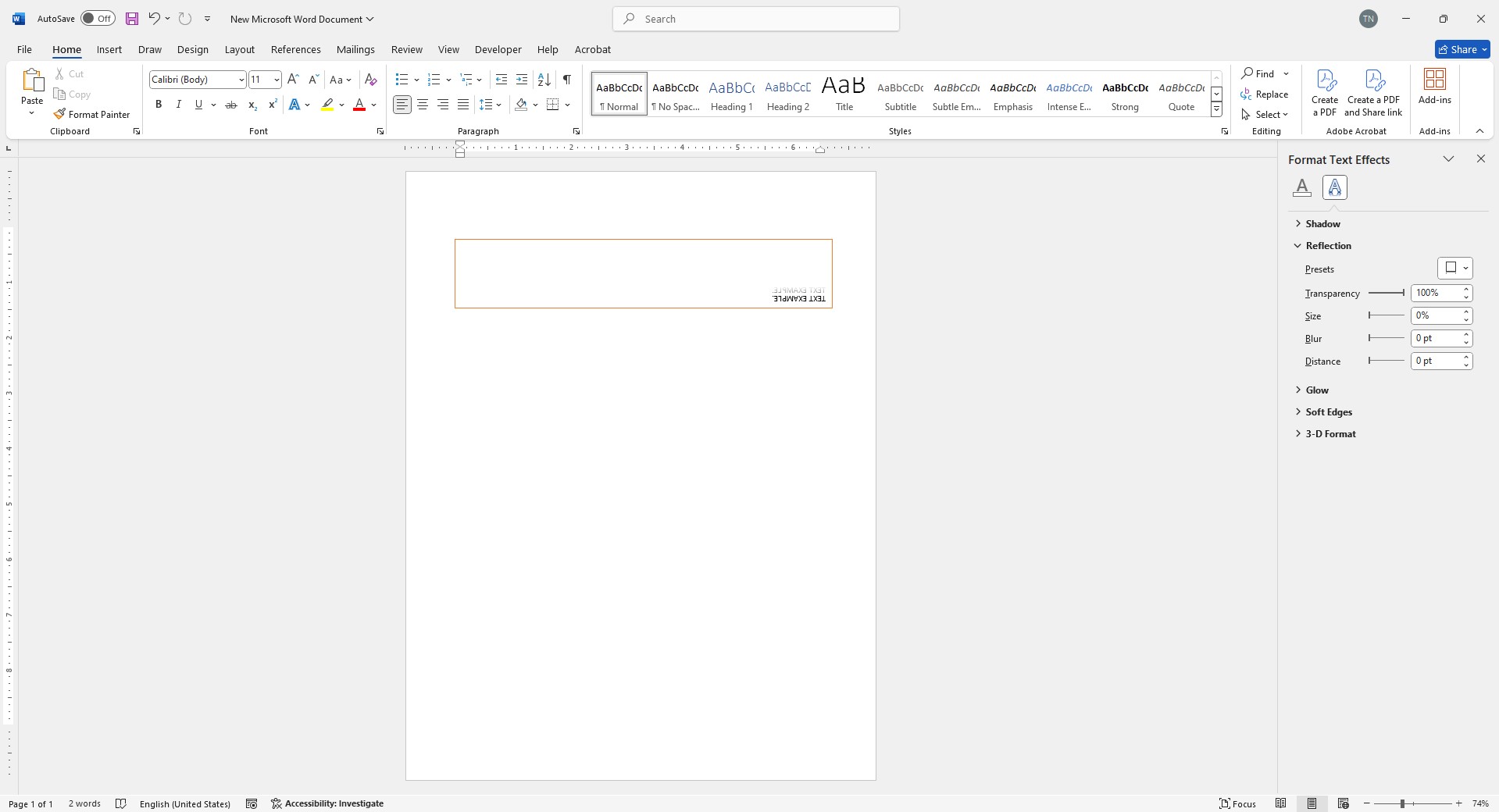Open the Layout tab
This screenshot has height=812, width=1499.
[x=240, y=49]
